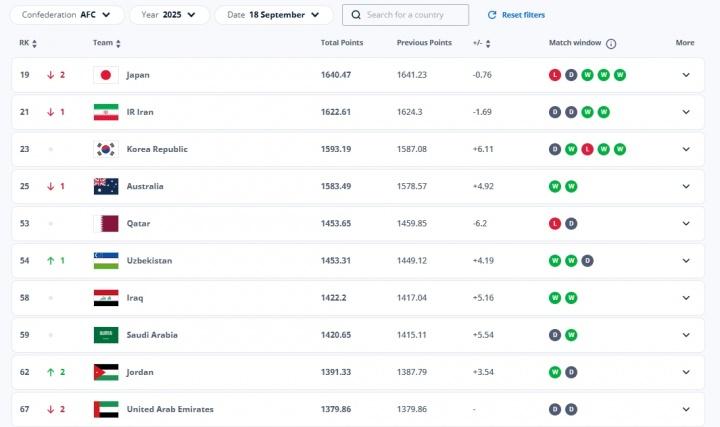
Task: Click the RK column sort arrows
Action: tap(35, 44)
